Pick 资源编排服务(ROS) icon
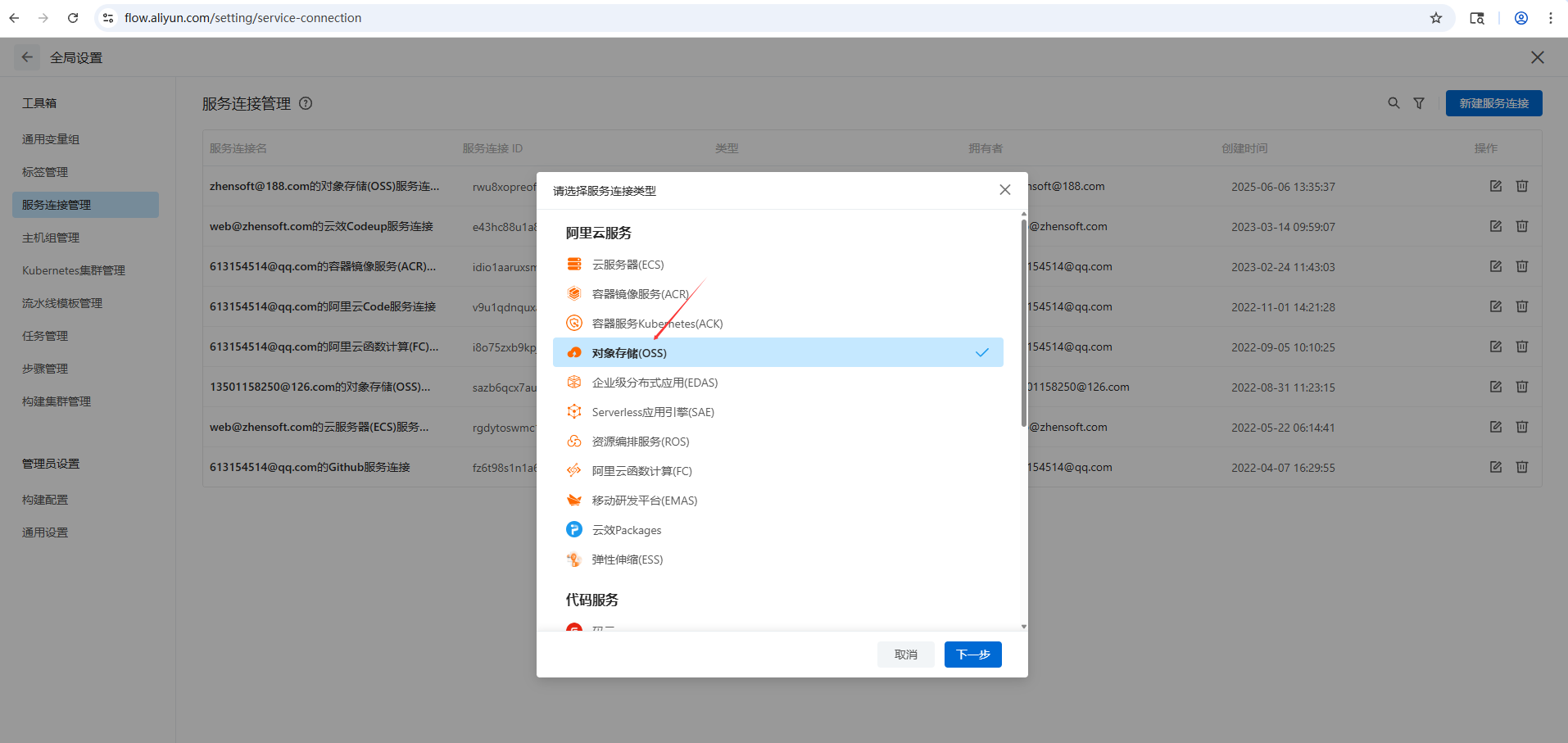Screen dimensions: 1568x743 pos(574,441)
